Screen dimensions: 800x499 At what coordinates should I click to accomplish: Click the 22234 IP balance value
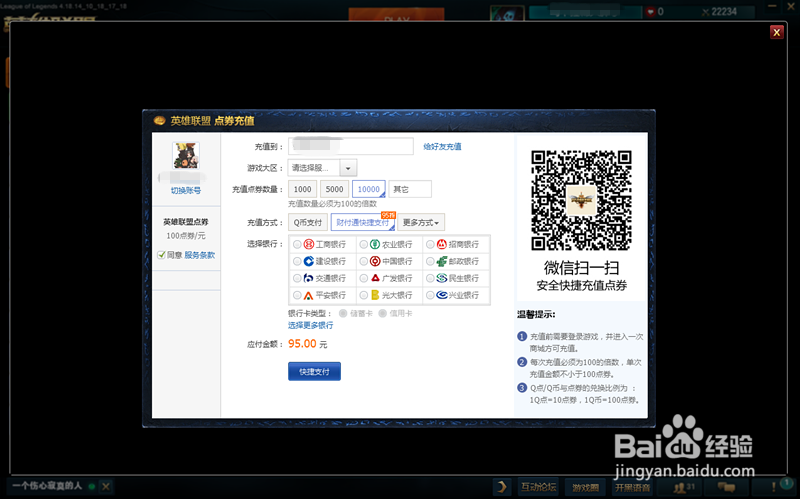(x=724, y=12)
